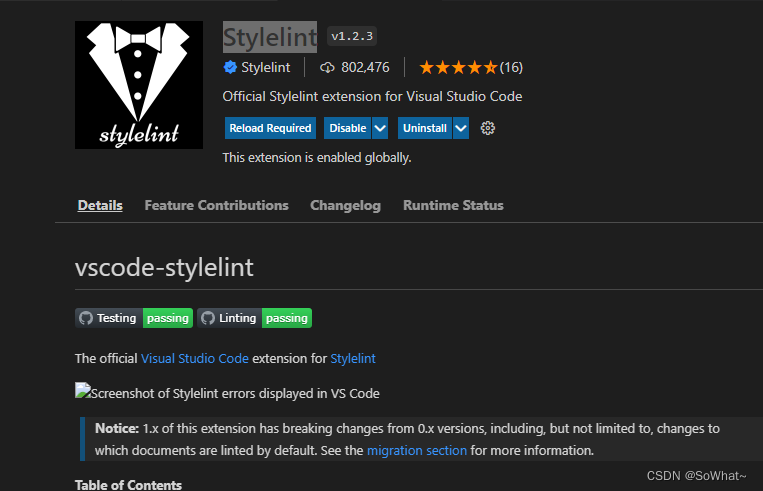Click the broken screenshot image placeholder
763x491 pixels.
(83, 391)
